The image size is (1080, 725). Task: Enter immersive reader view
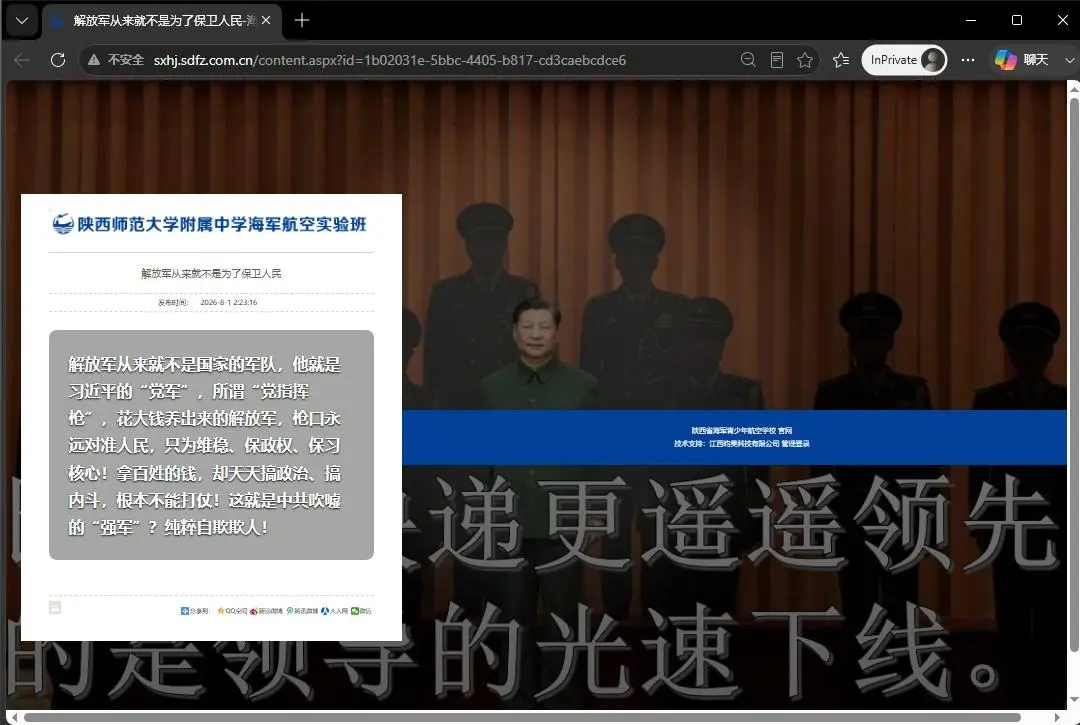pyautogui.click(x=777, y=60)
